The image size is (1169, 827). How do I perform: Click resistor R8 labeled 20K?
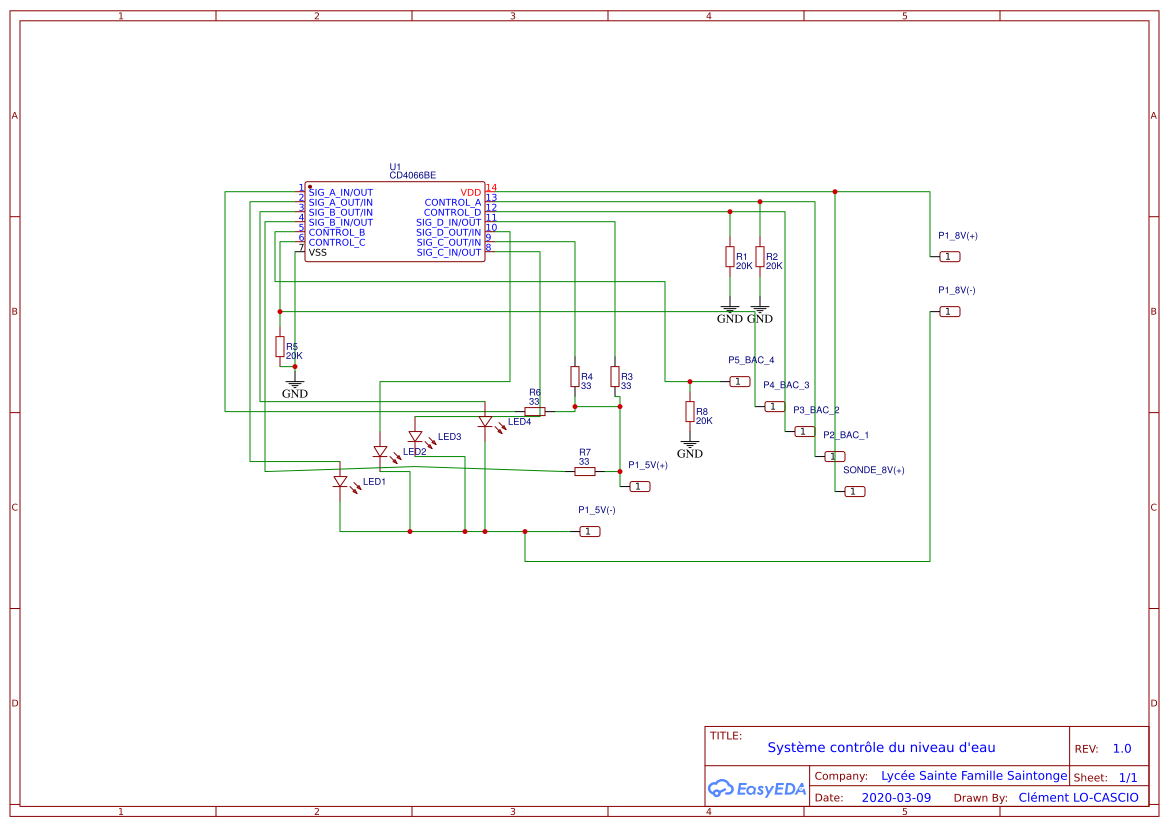690,412
